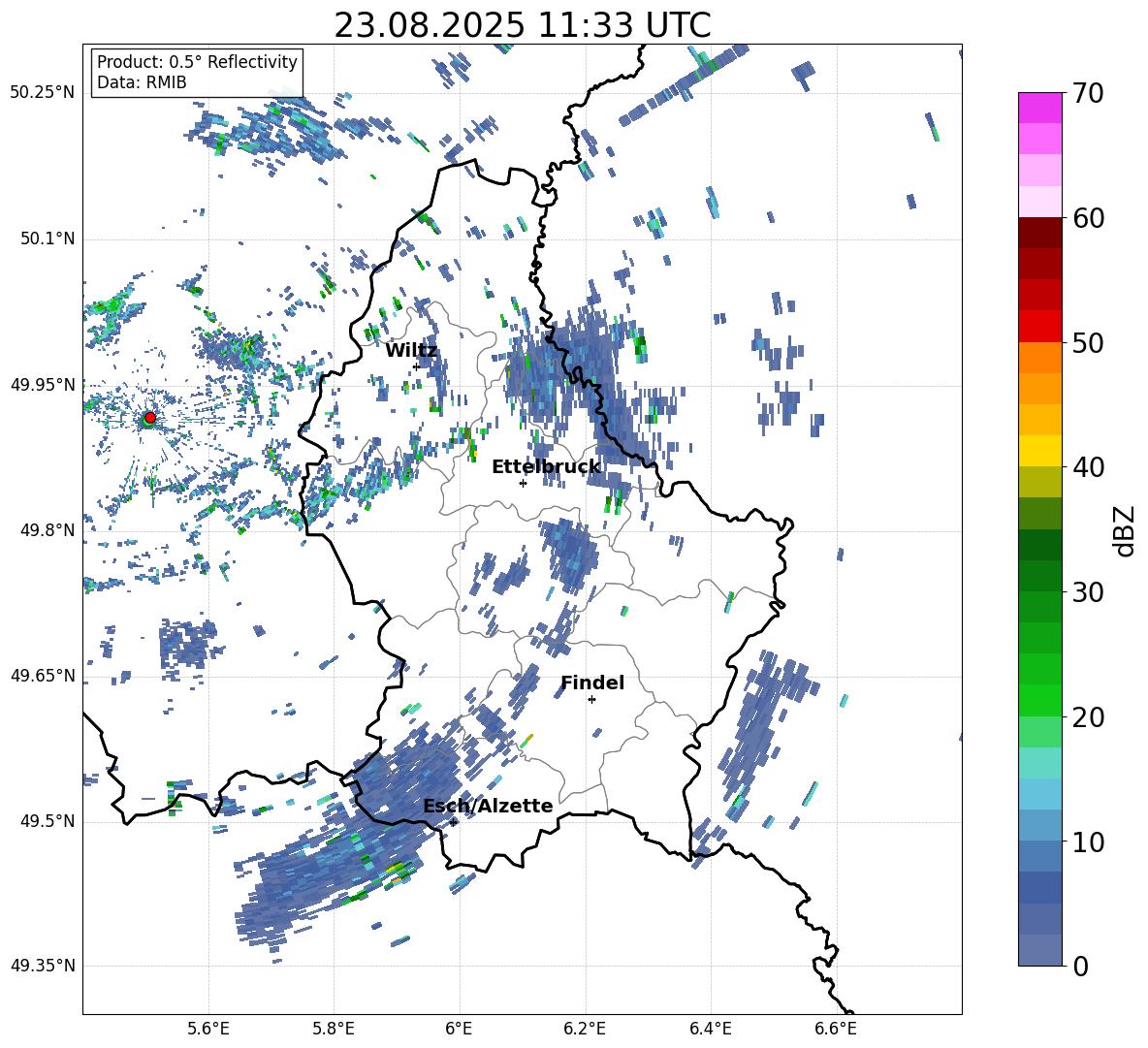The width and height of the screenshot is (1148, 1048).
Task: Click the 6°E longitude label
Action: 459,1029
